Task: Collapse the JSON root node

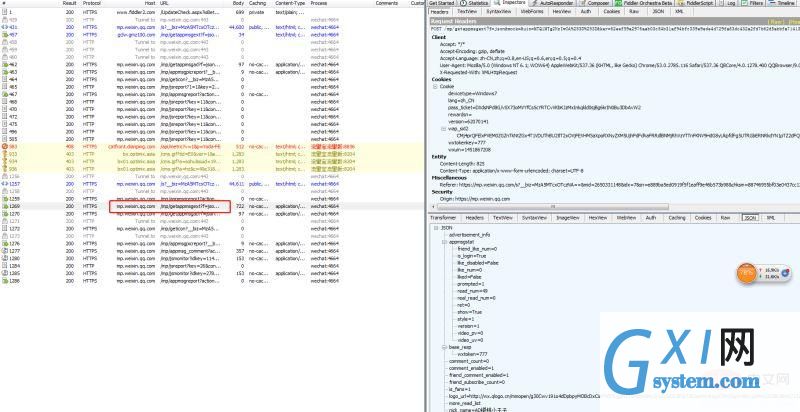Action: (436, 228)
